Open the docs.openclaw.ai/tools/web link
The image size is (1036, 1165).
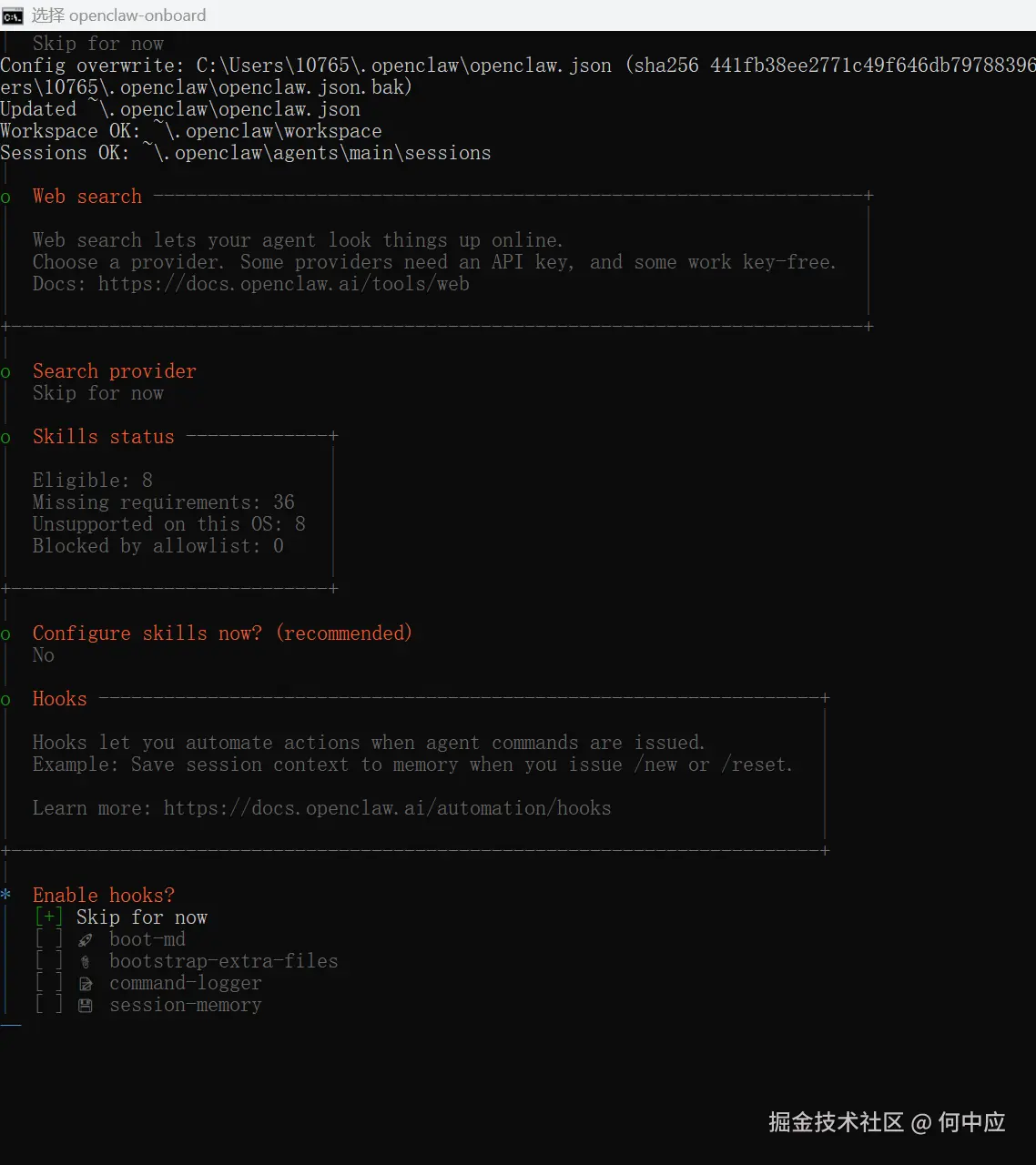click(x=284, y=284)
